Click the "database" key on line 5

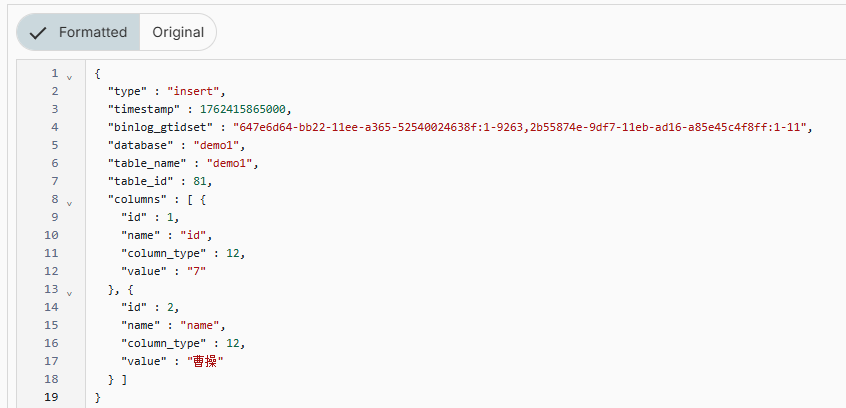[x=140, y=145]
